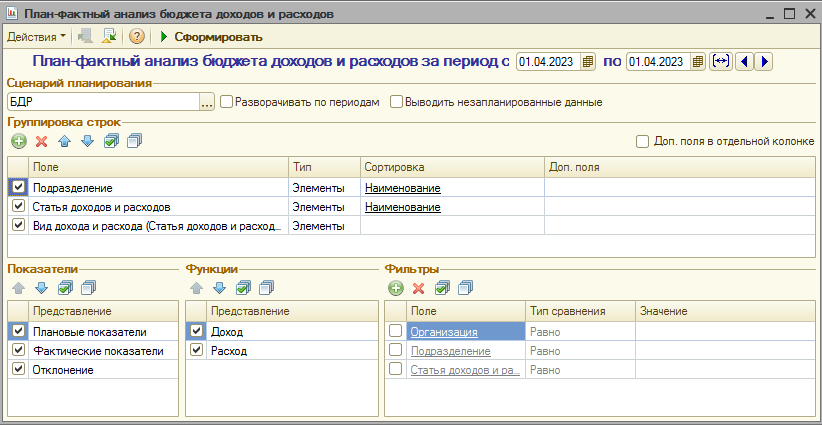This screenshot has width=822, height=425.
Task: Uncheck the Фактические показатели checkbox
Action: pos(18,351)
